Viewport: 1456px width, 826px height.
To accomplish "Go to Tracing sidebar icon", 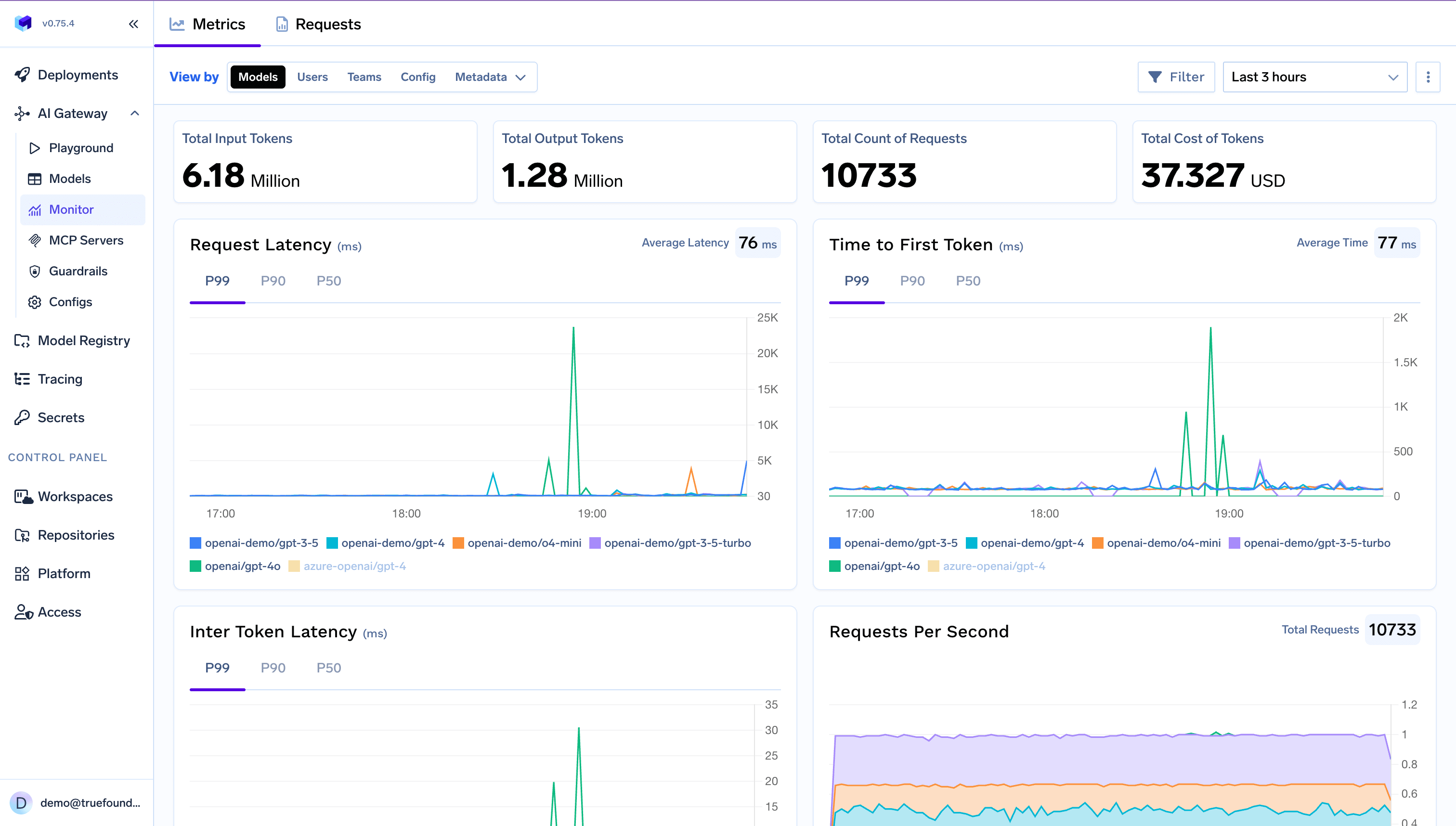I will [22, 379].
